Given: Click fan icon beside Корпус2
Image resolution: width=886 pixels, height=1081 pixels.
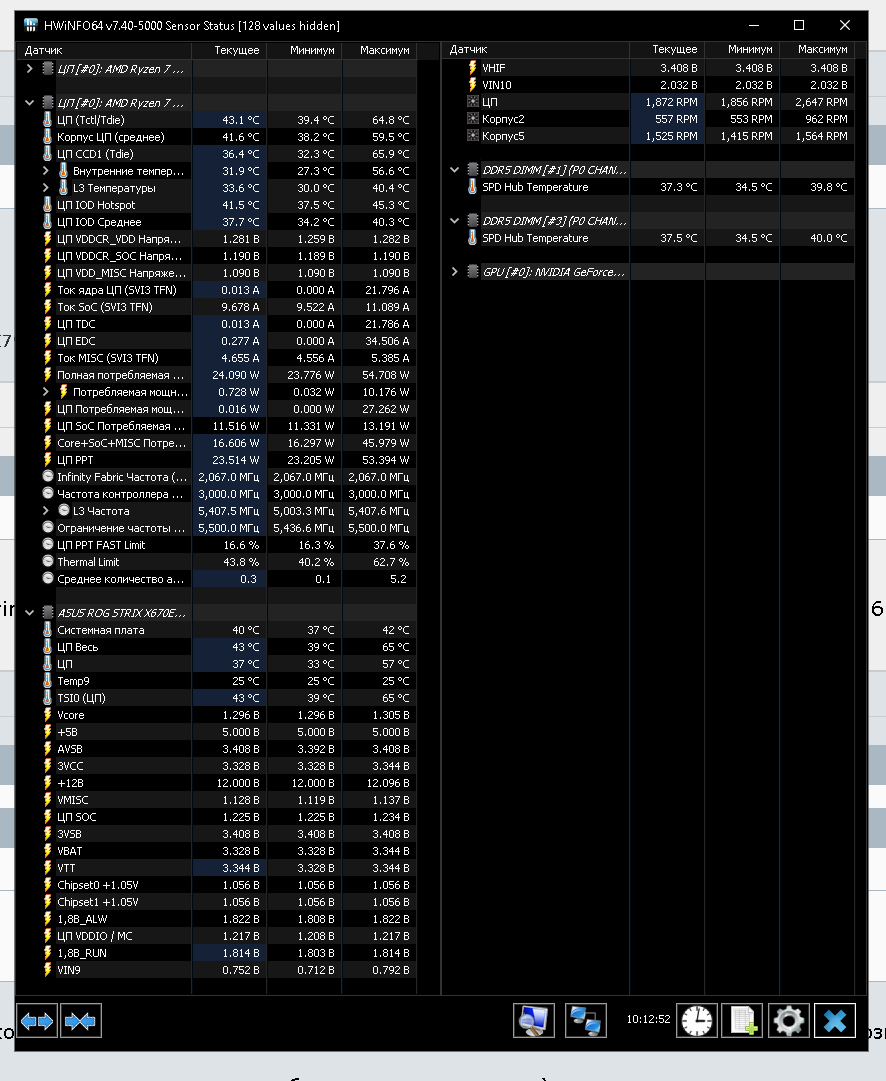Looking at the screenshot, I should coord(472,119).
